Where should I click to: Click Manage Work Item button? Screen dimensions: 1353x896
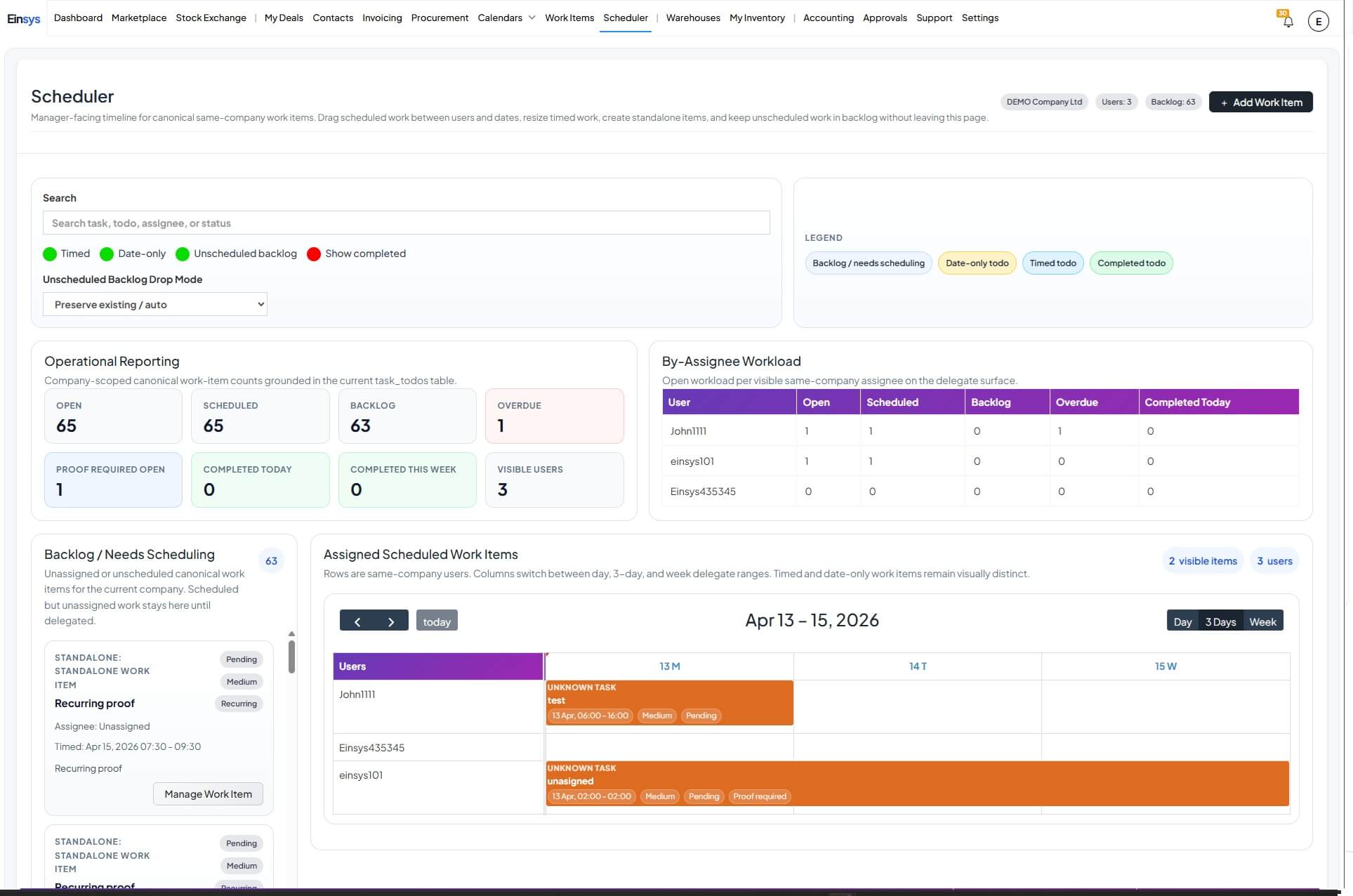pos(208,794)
